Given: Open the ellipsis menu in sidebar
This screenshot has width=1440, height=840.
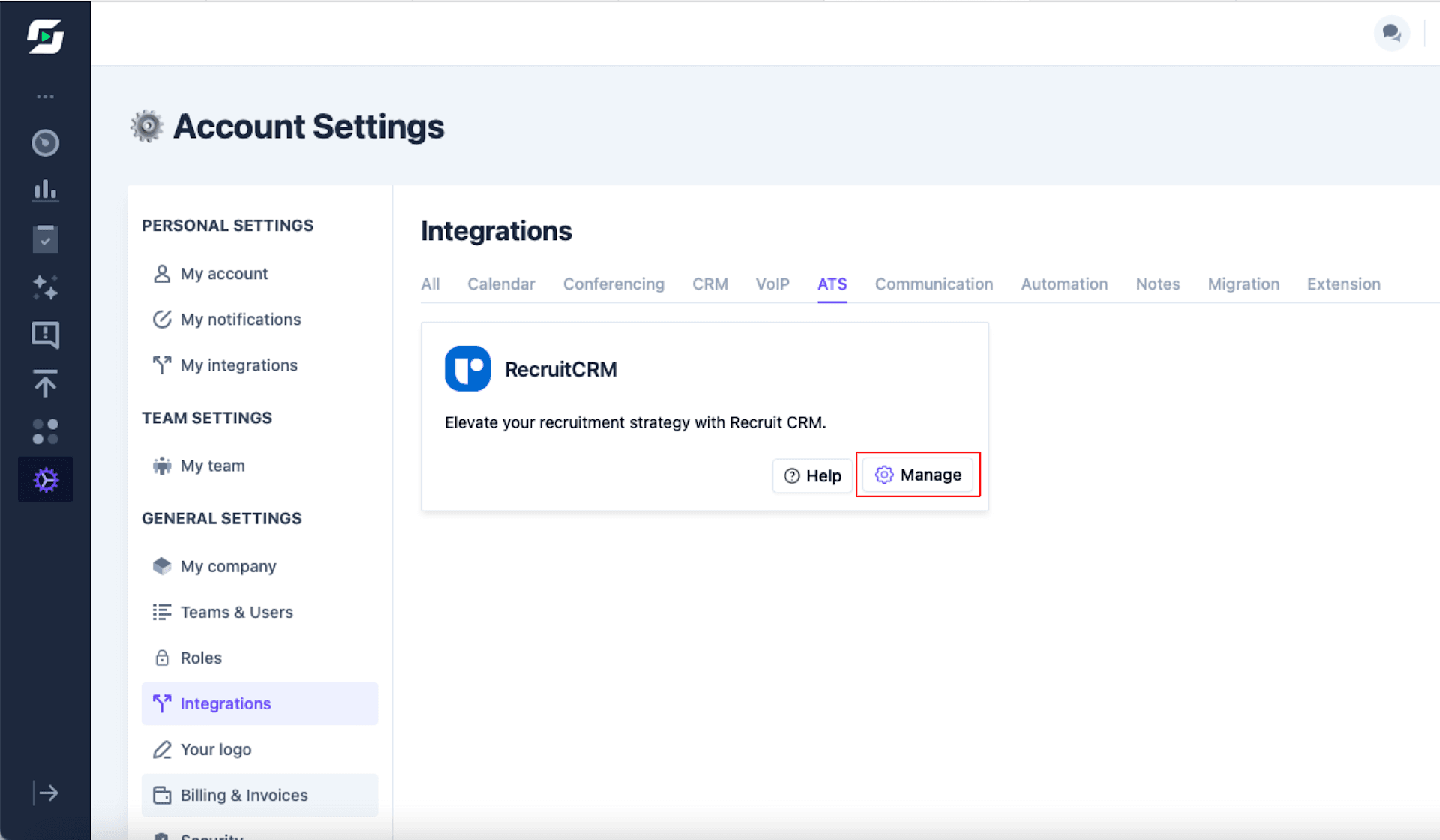Looking at the screenshot, I should [x=45, y=96].
